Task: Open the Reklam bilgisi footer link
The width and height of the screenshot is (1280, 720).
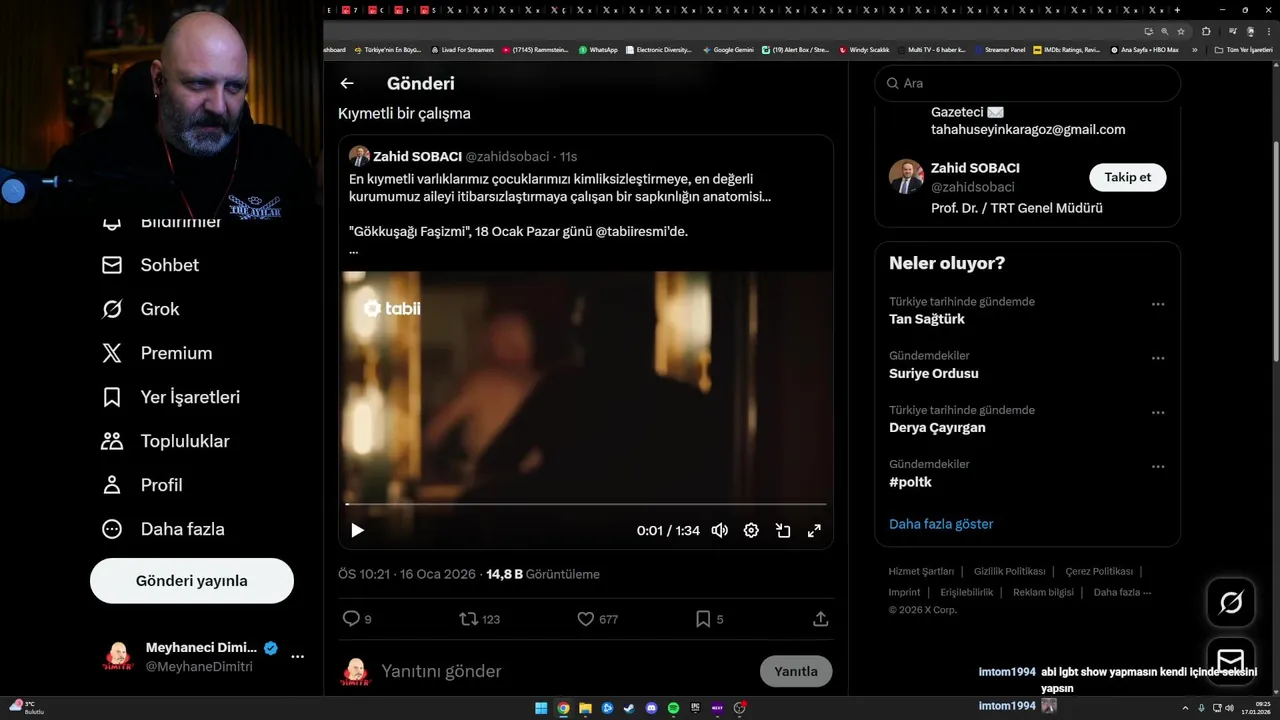Action: 1043,592
